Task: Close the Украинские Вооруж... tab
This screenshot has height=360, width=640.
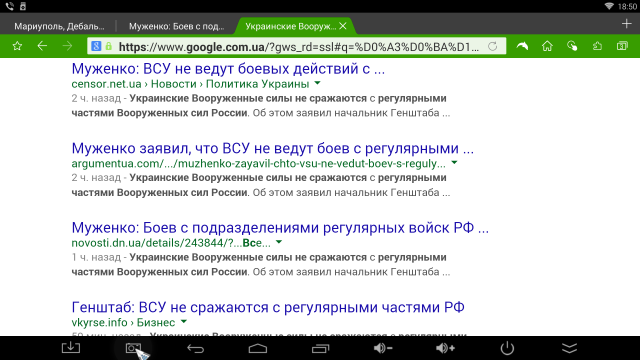Action: 343,26
